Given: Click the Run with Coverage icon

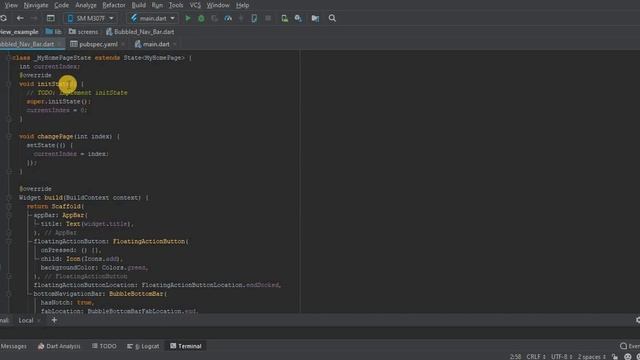Looking at the screenshot, I should [x=215, y=18].
